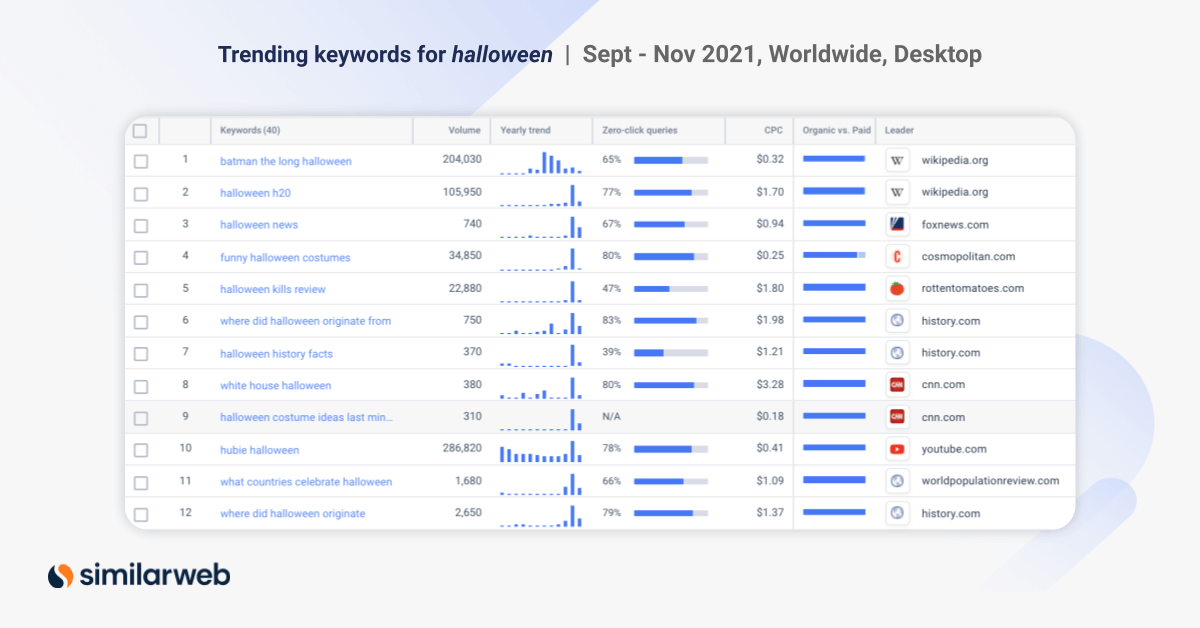Sort by the Volume column header
1200x628 pixels.
tap(464, 130)
